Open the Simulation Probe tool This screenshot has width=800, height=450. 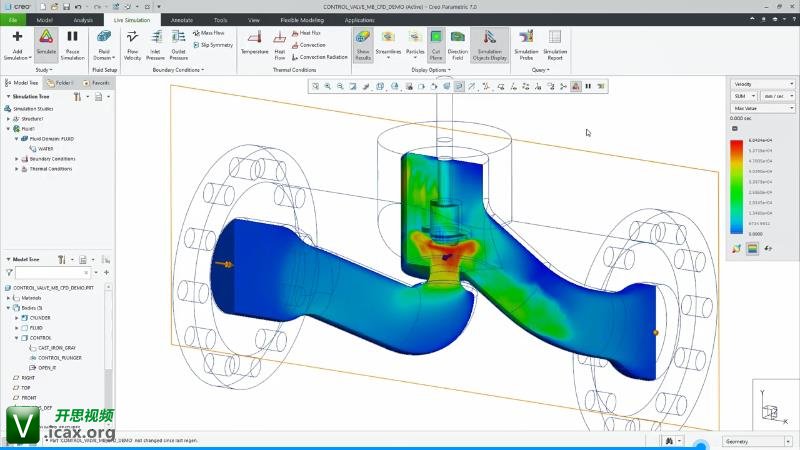click(526, 44)
